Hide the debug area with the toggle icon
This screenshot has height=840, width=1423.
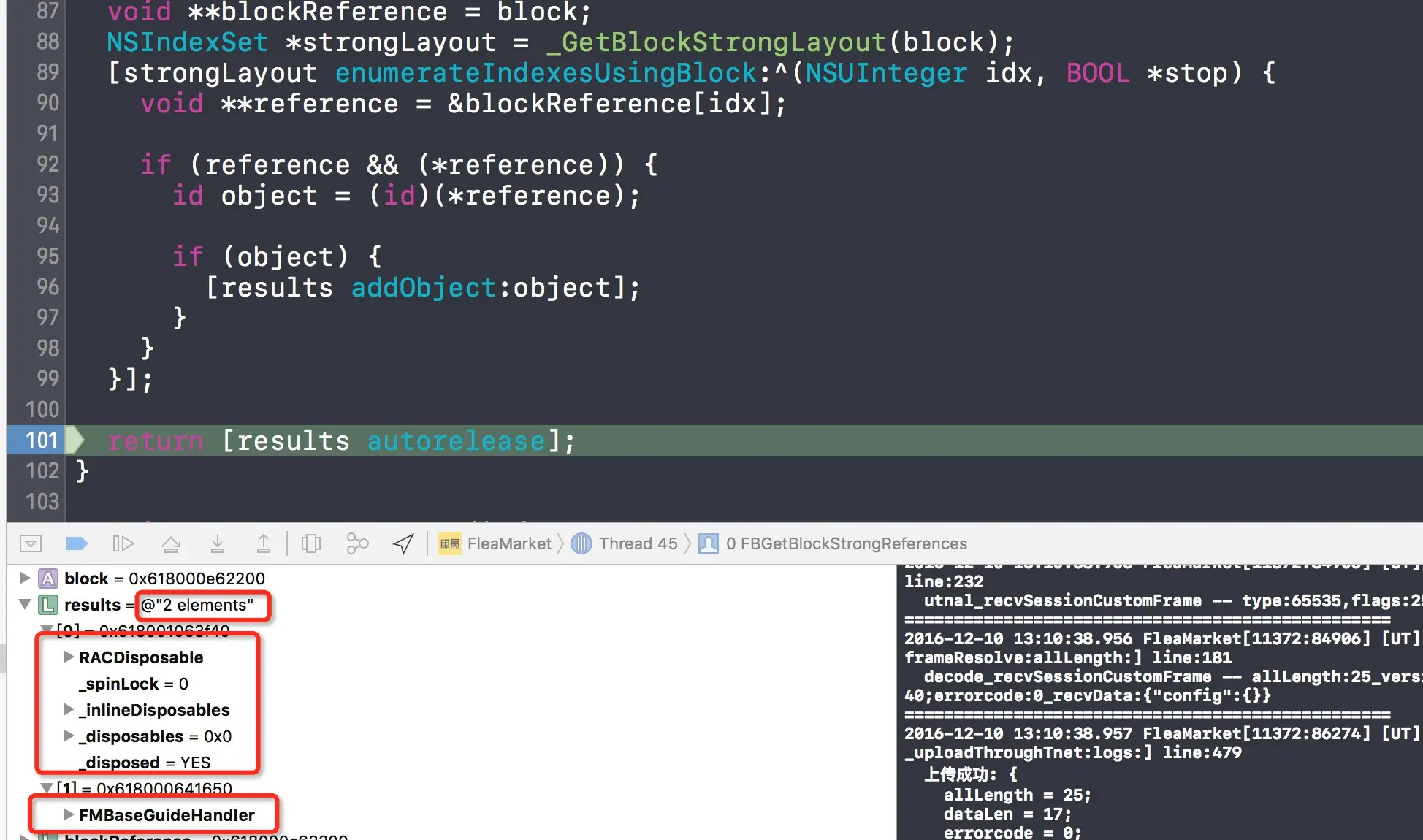point(31,543)
